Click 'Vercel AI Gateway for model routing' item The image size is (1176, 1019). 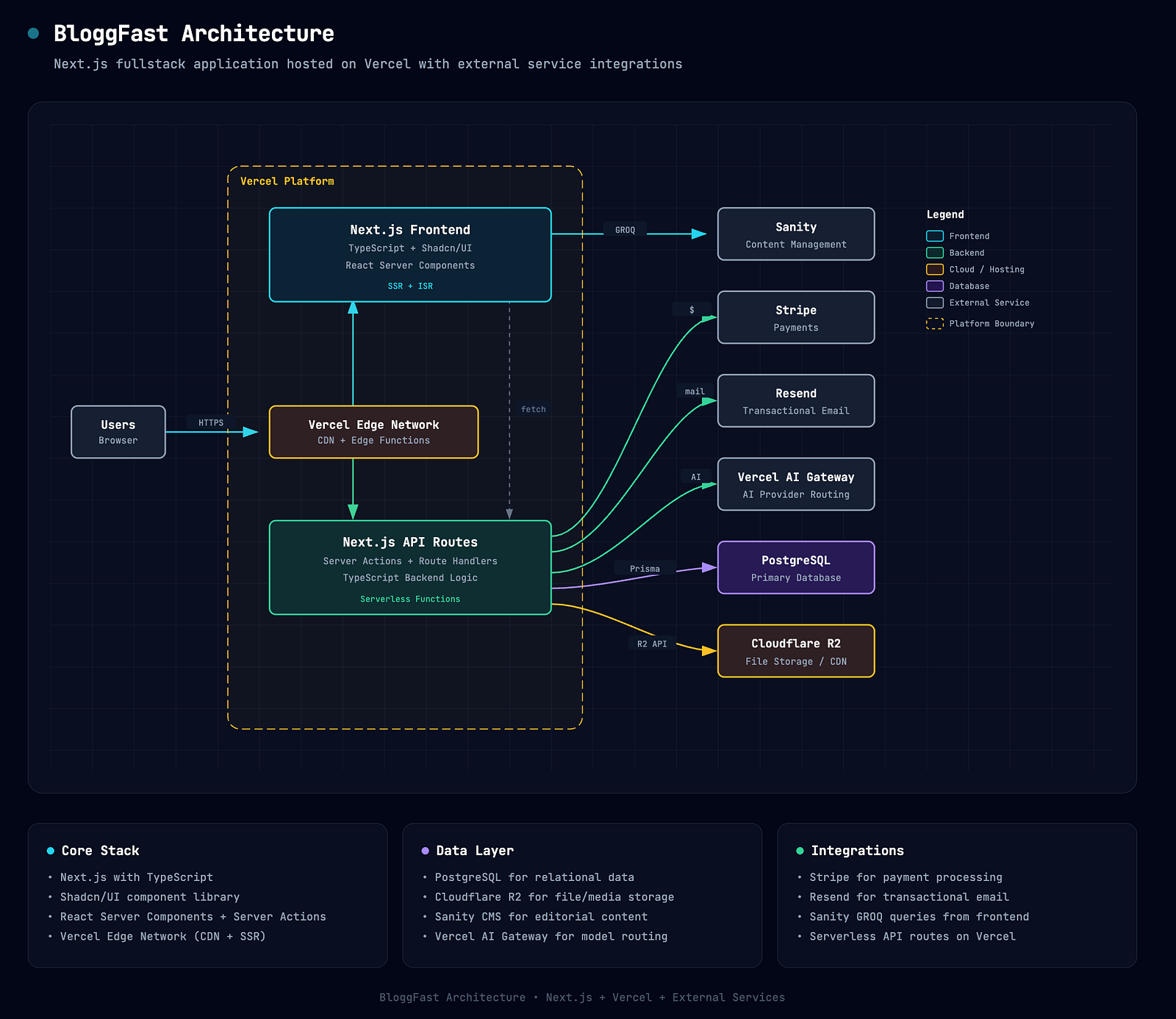pos(551,937)
